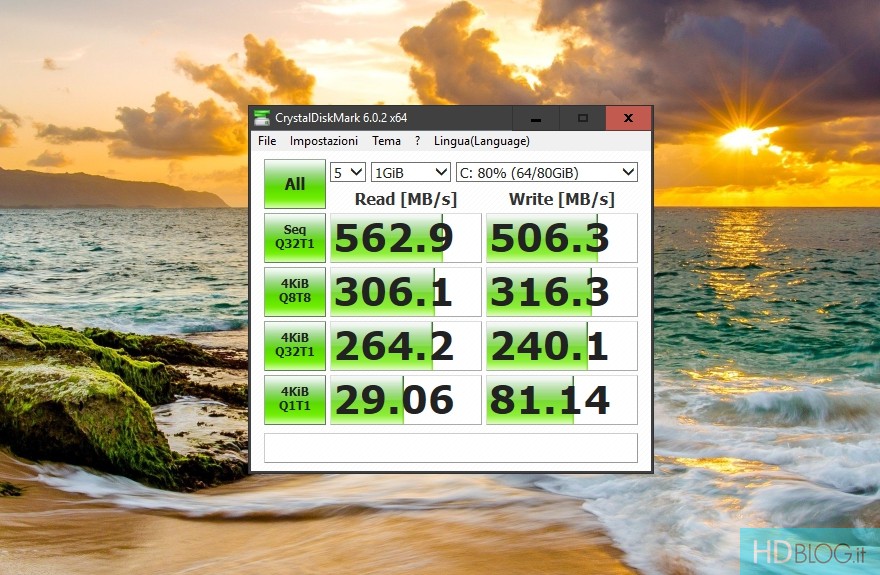880x575 pixels.
Task: Start the 4KiB Q32T1 test
Action: click(295, 345)
